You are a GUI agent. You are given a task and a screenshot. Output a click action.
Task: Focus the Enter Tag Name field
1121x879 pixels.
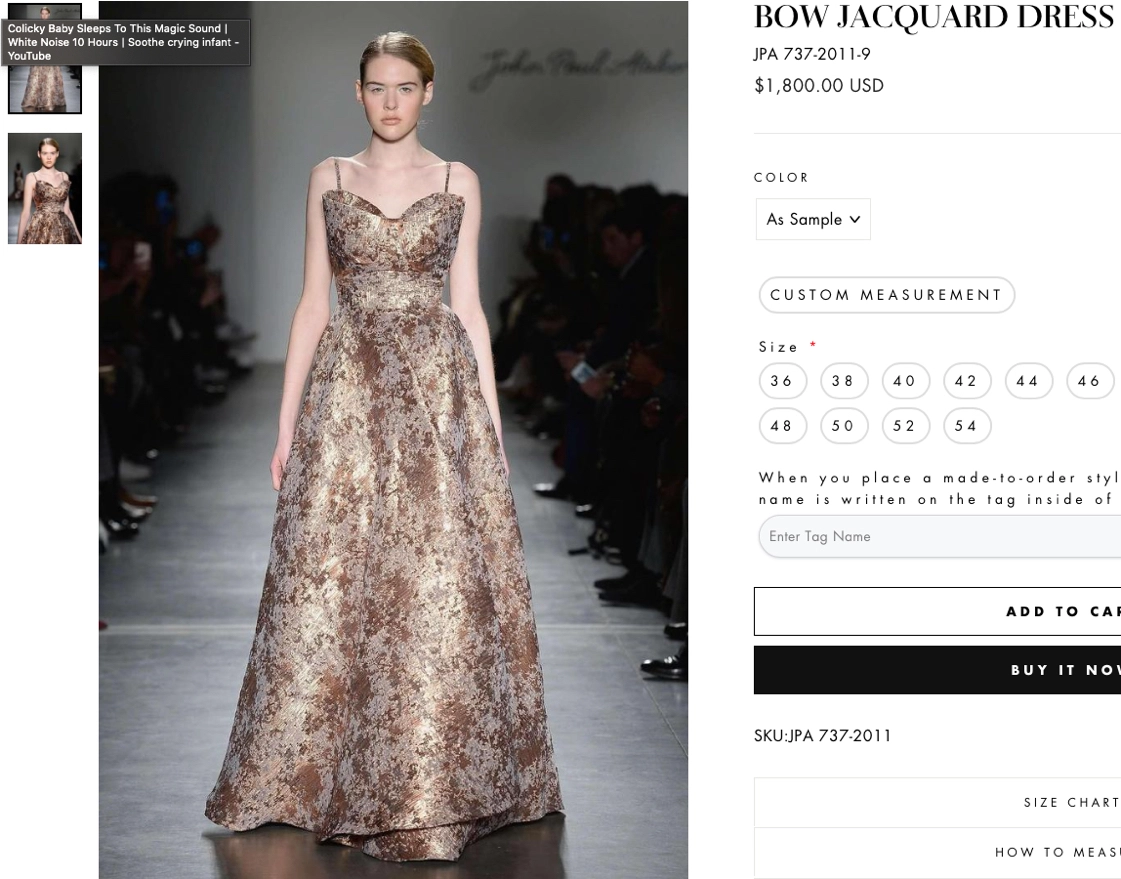pyautogui.click(x=939, y=536)
